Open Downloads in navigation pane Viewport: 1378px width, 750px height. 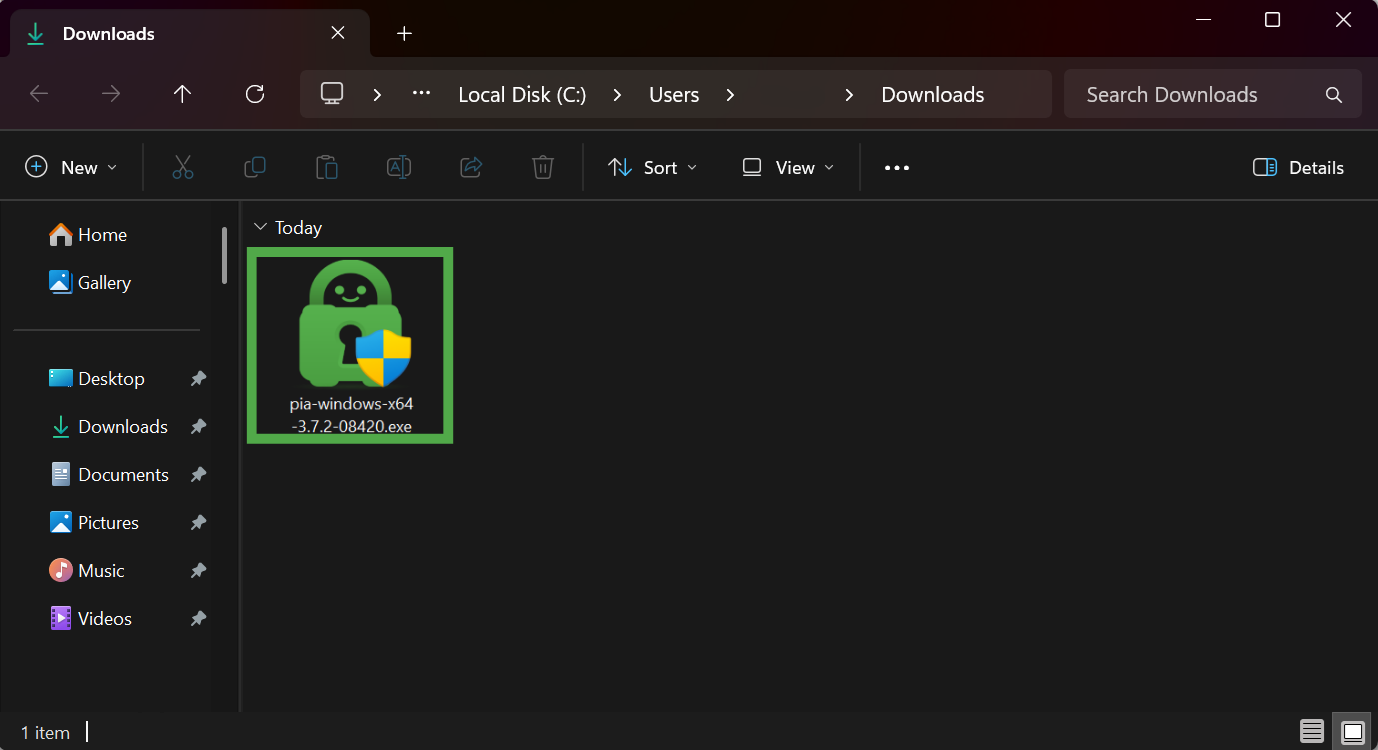[x=108, y=427]
